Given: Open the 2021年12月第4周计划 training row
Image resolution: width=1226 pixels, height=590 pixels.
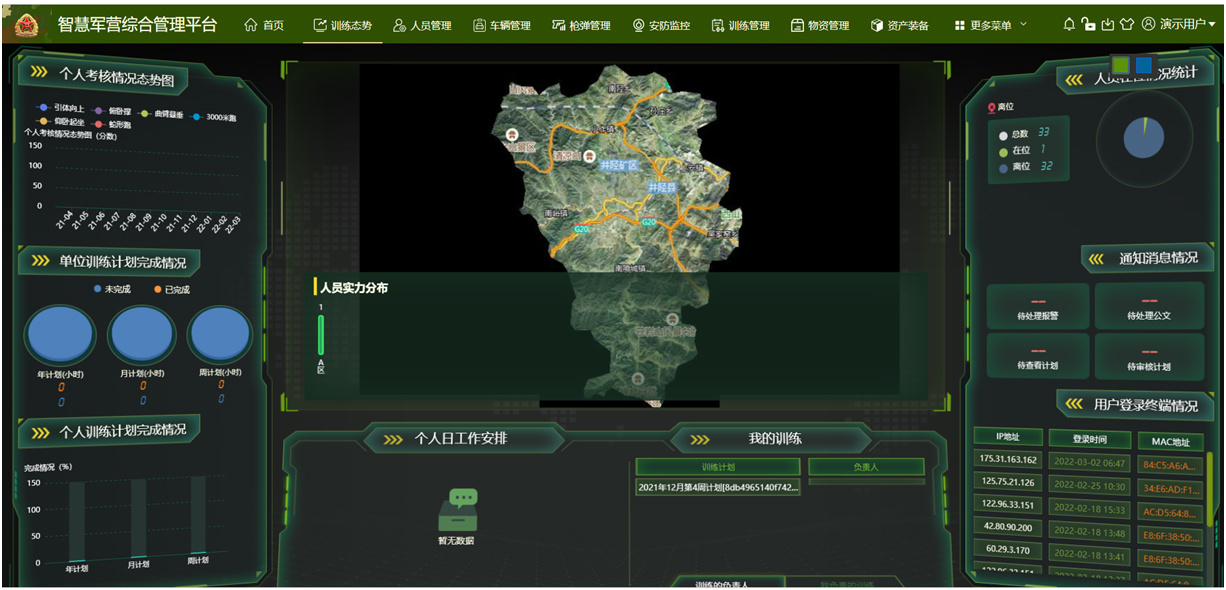Looking at the screenshot, I should [717, 487].
